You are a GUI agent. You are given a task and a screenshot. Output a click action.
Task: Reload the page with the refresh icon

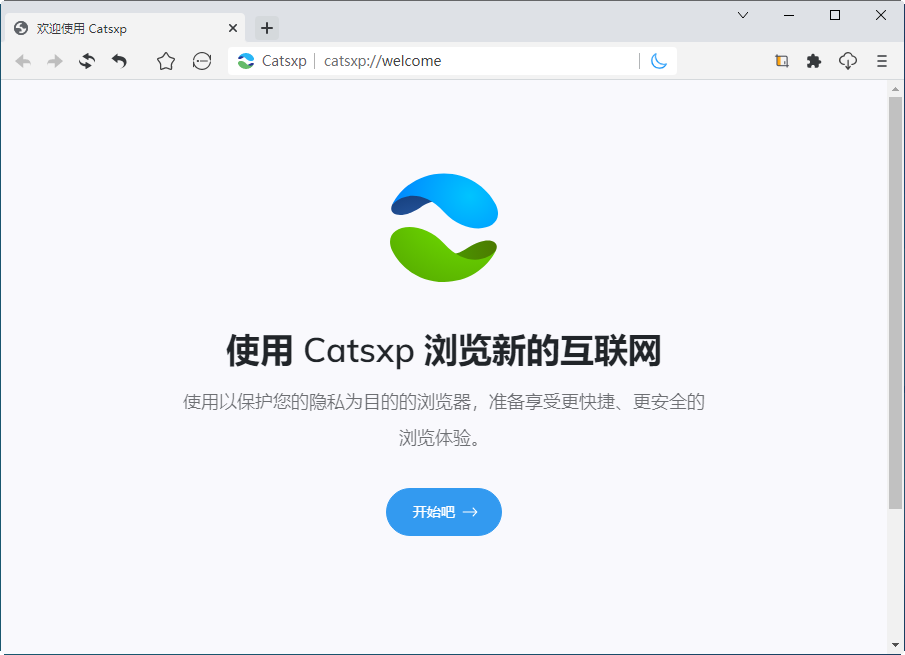point(87,61)
